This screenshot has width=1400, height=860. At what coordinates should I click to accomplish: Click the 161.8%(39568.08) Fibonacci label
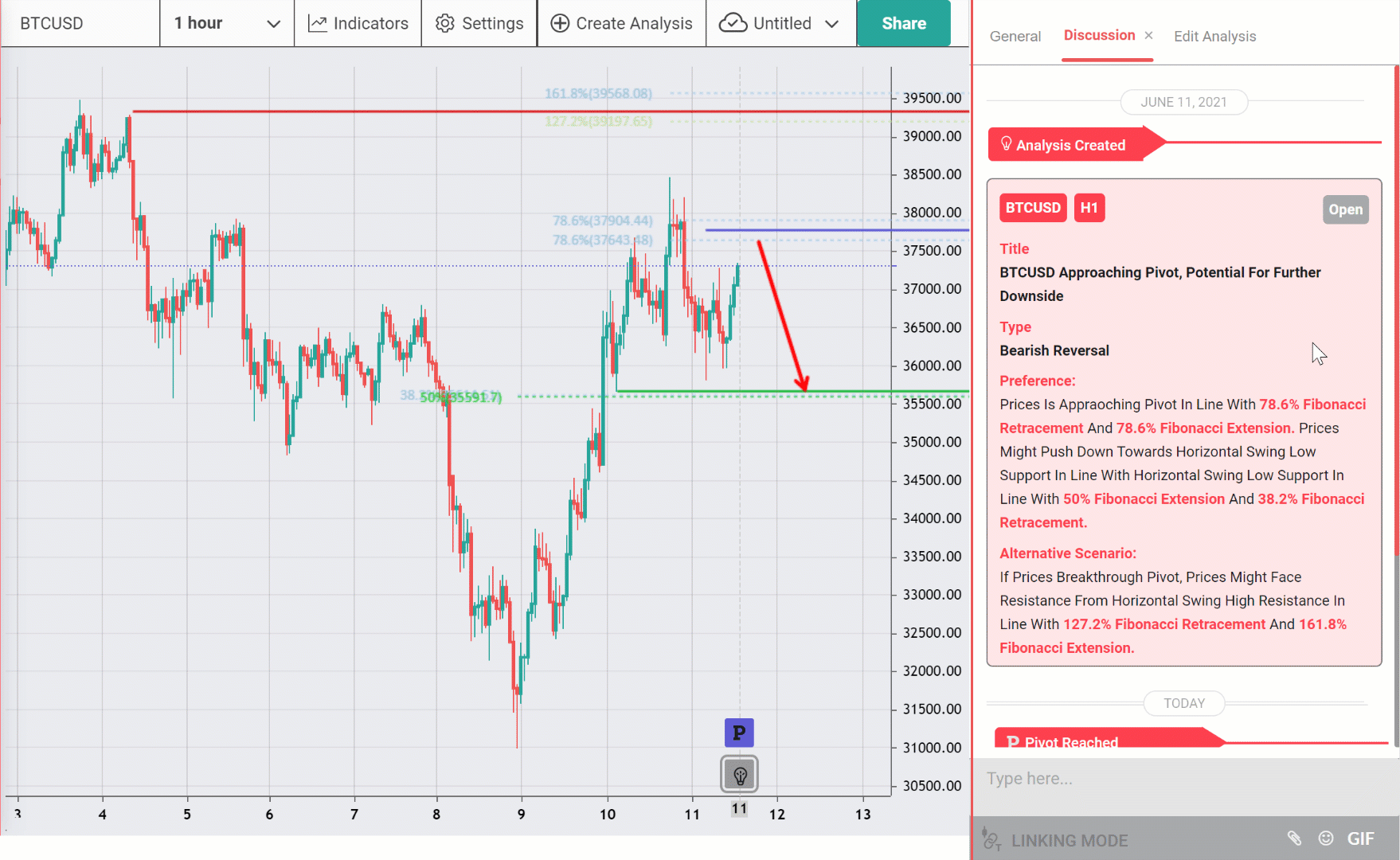click(x=598, y=93)
